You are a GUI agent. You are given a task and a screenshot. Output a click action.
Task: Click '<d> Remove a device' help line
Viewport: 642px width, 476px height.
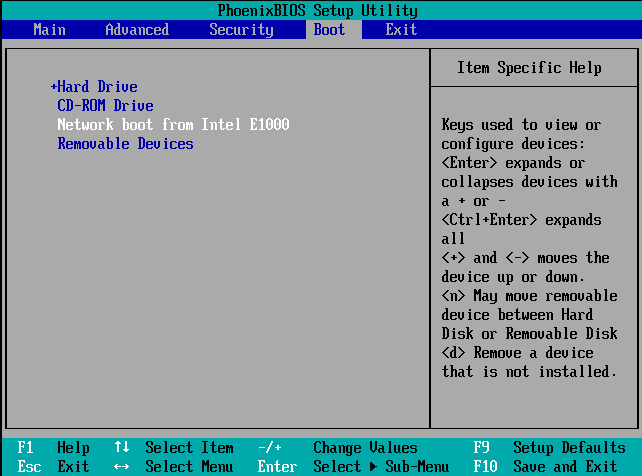click(x=517, y=353)
